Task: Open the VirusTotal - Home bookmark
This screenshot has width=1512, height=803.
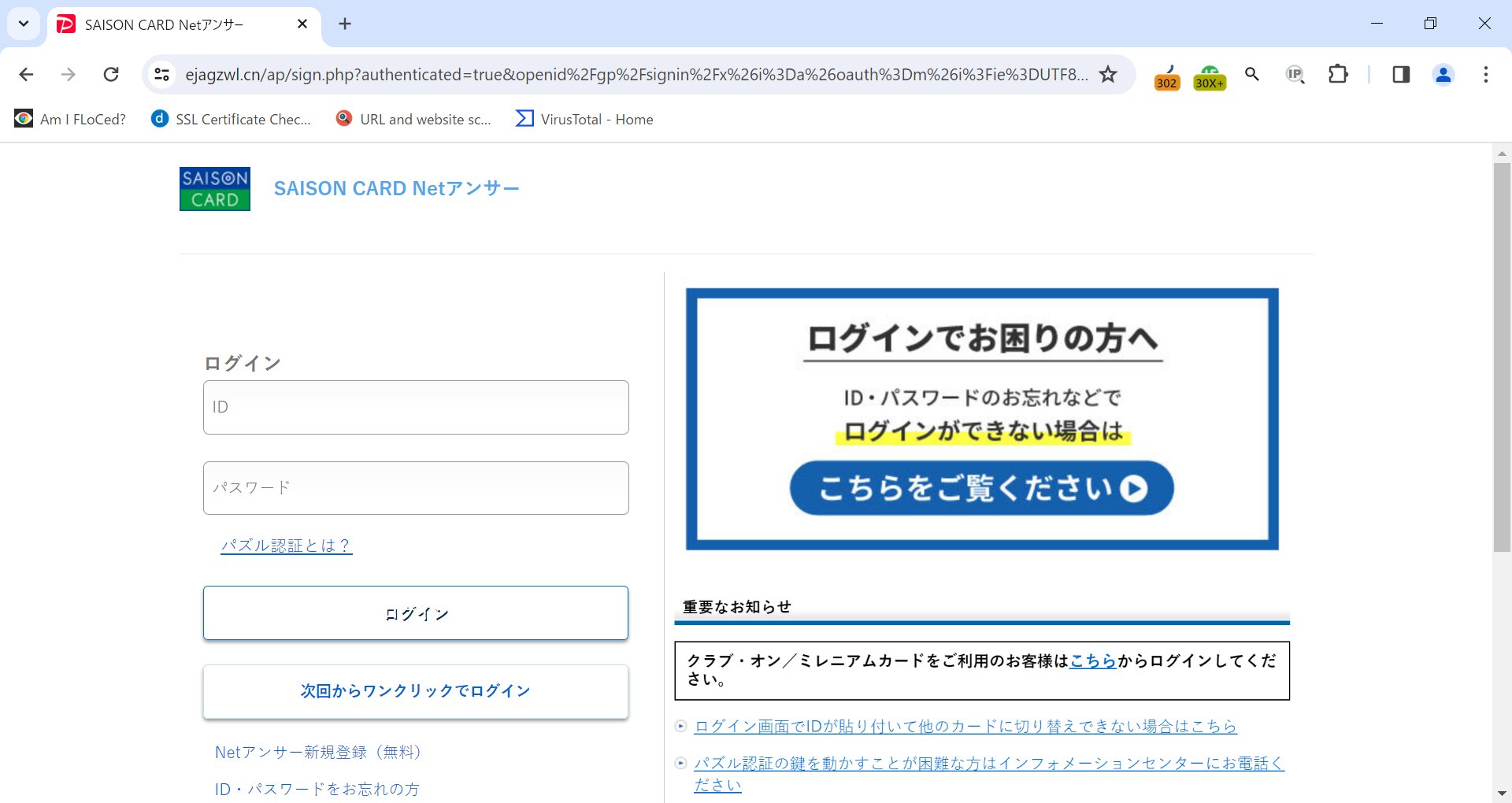Action: (585, 119)
